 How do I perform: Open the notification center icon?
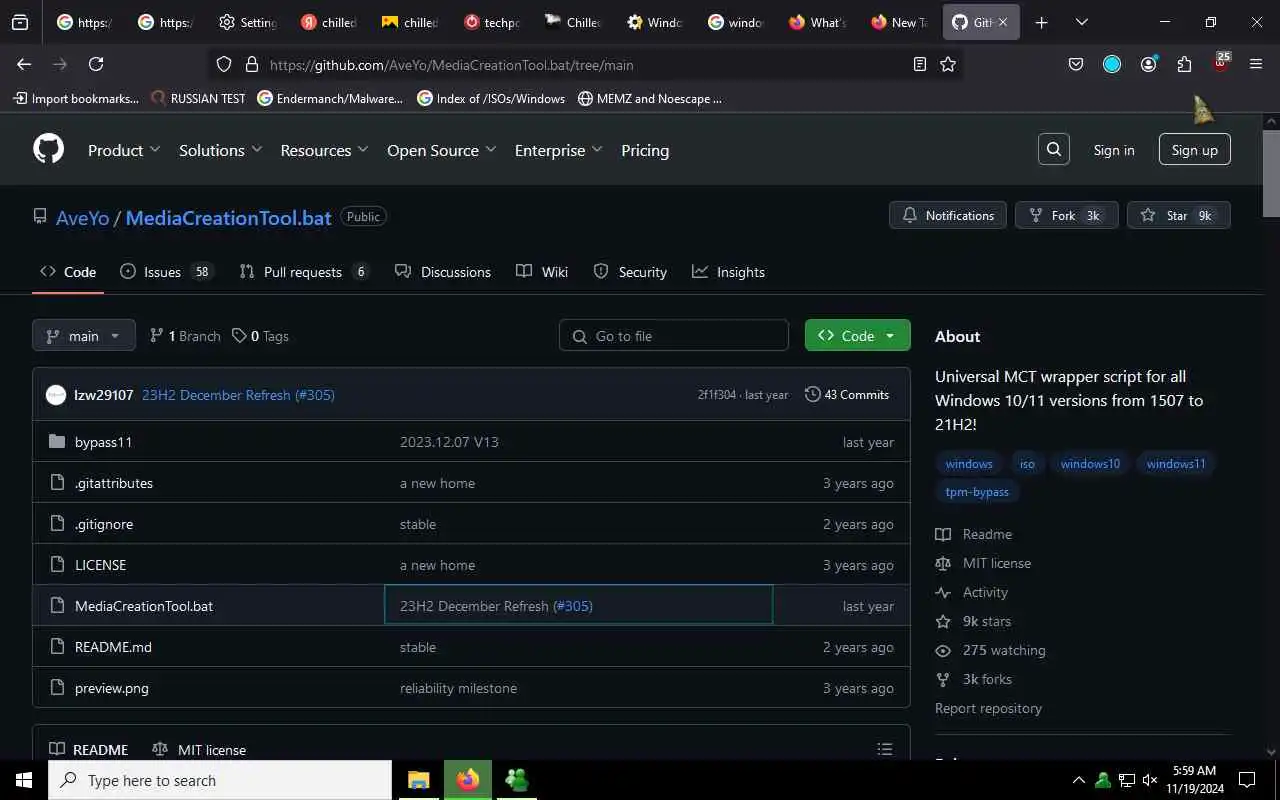pyautogui.click(x=1247, y=780)
